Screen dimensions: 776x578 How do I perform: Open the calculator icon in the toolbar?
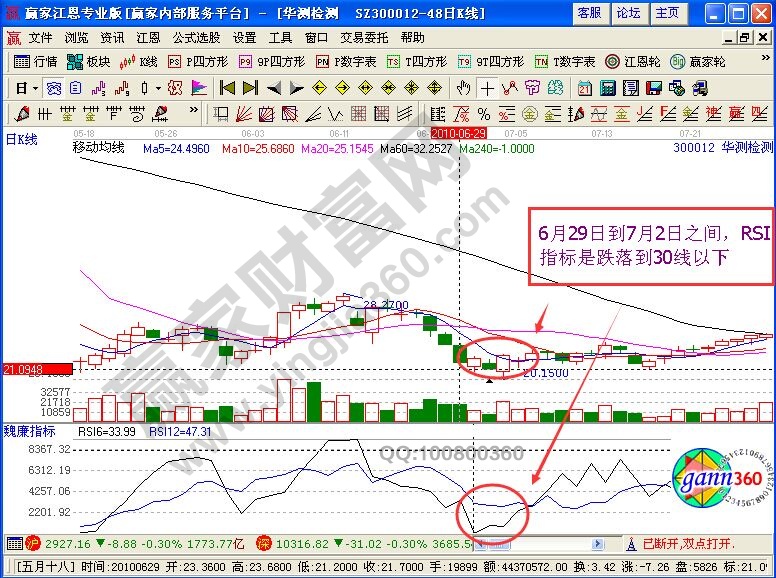pos(606,88)
